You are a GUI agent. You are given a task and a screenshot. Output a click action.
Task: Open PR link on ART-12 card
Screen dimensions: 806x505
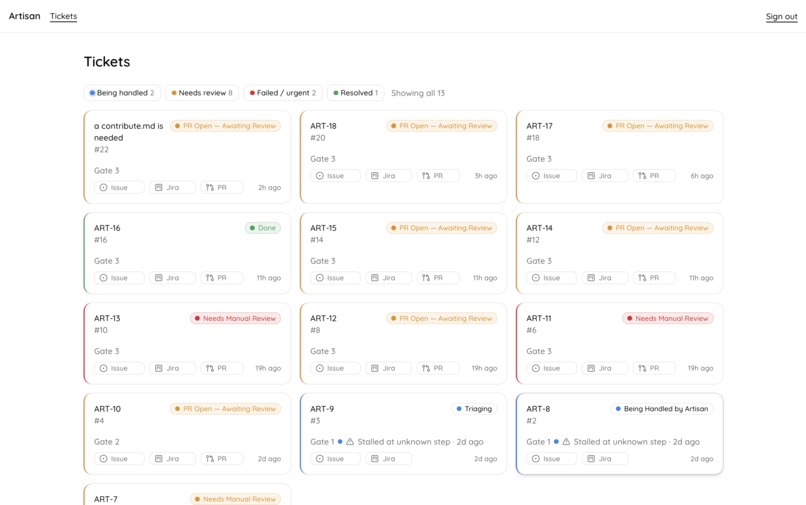pos(438,368)
